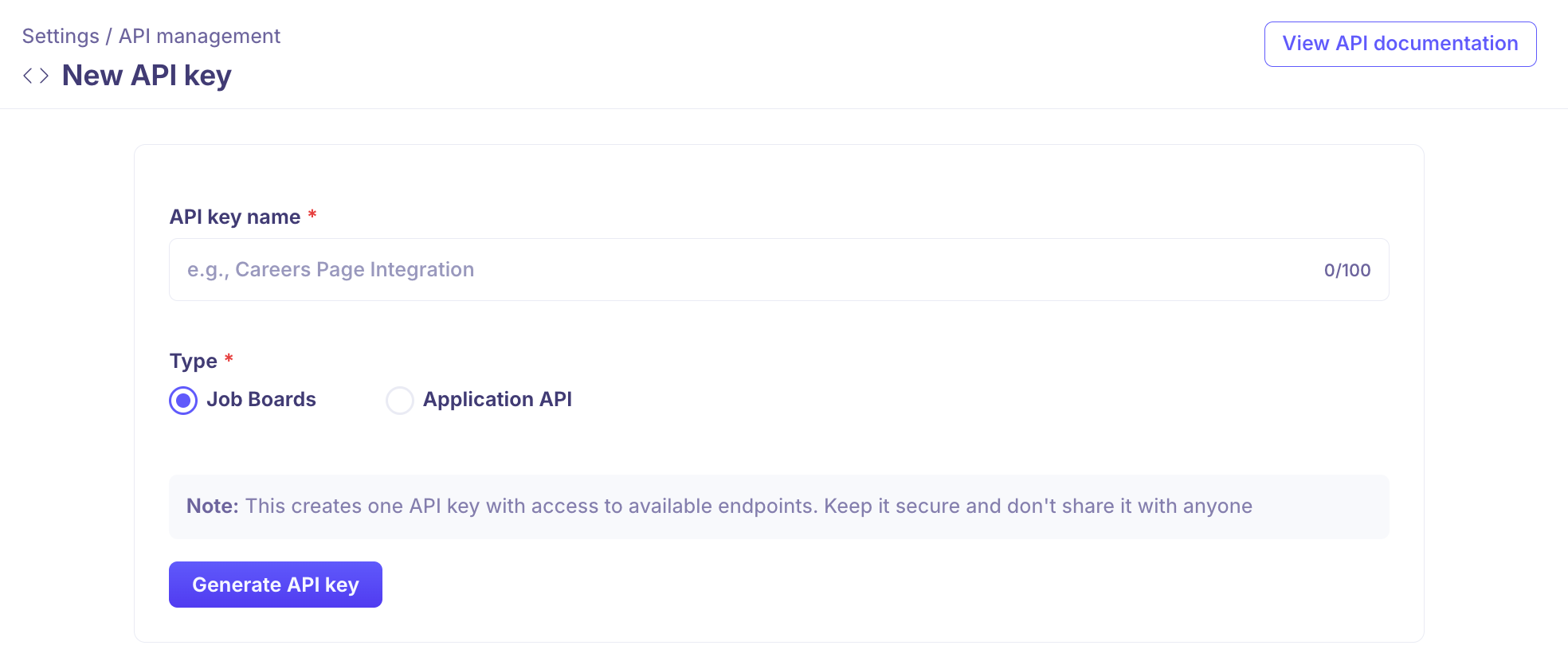This screenshot has height=661, width=1568.
Task: Focus the API key name input field
Action: [x=778, y=270]
